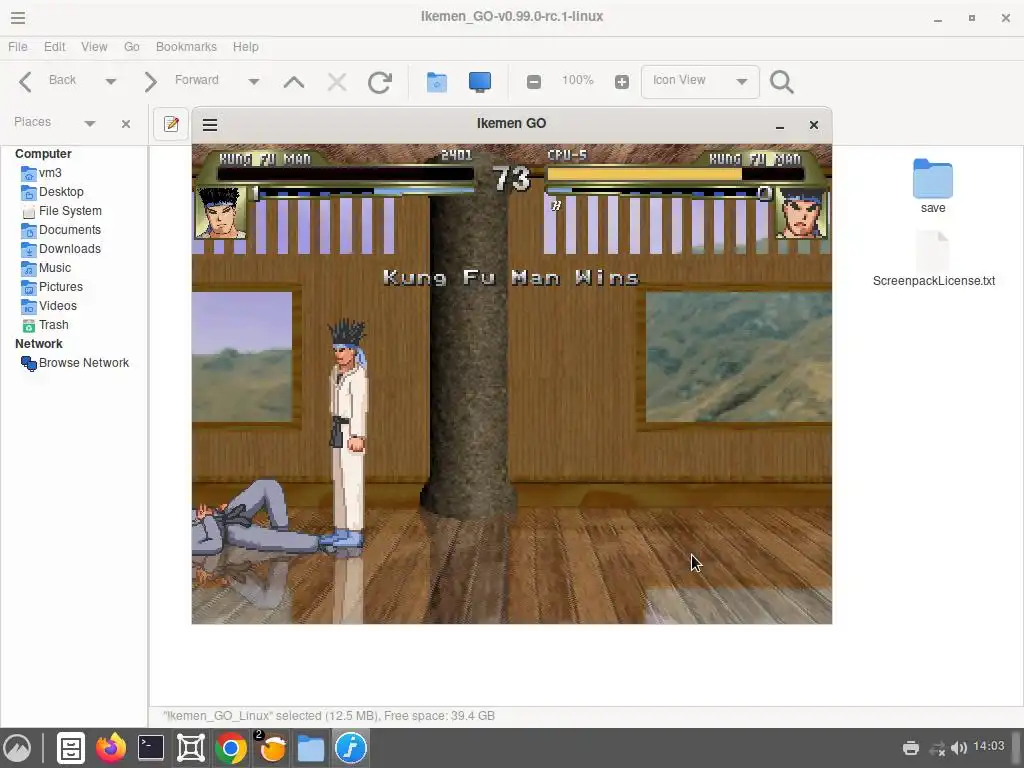Click the 14:03 clock
The width and height of the screenshot is (1024, 768).
pos(989,746)
